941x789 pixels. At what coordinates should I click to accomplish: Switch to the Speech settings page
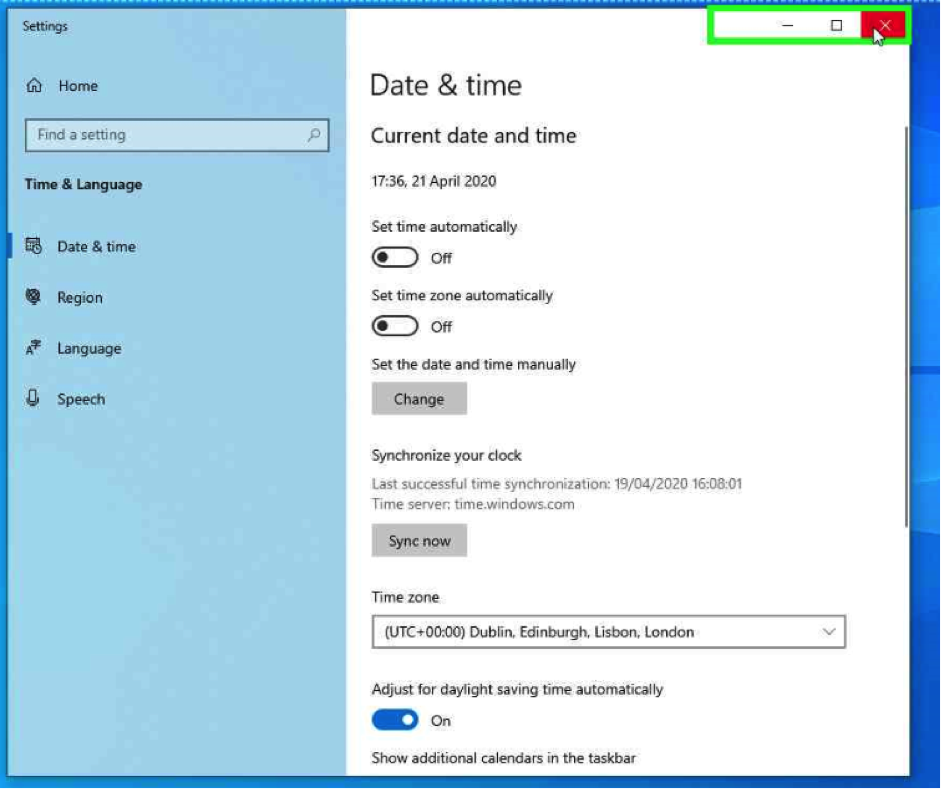(x=81, y=399)
